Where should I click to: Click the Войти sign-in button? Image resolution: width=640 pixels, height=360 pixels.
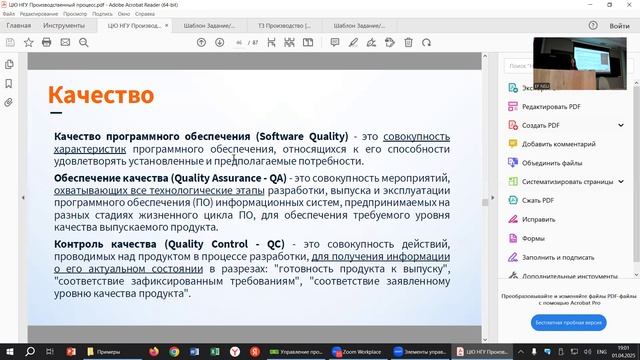619,26
